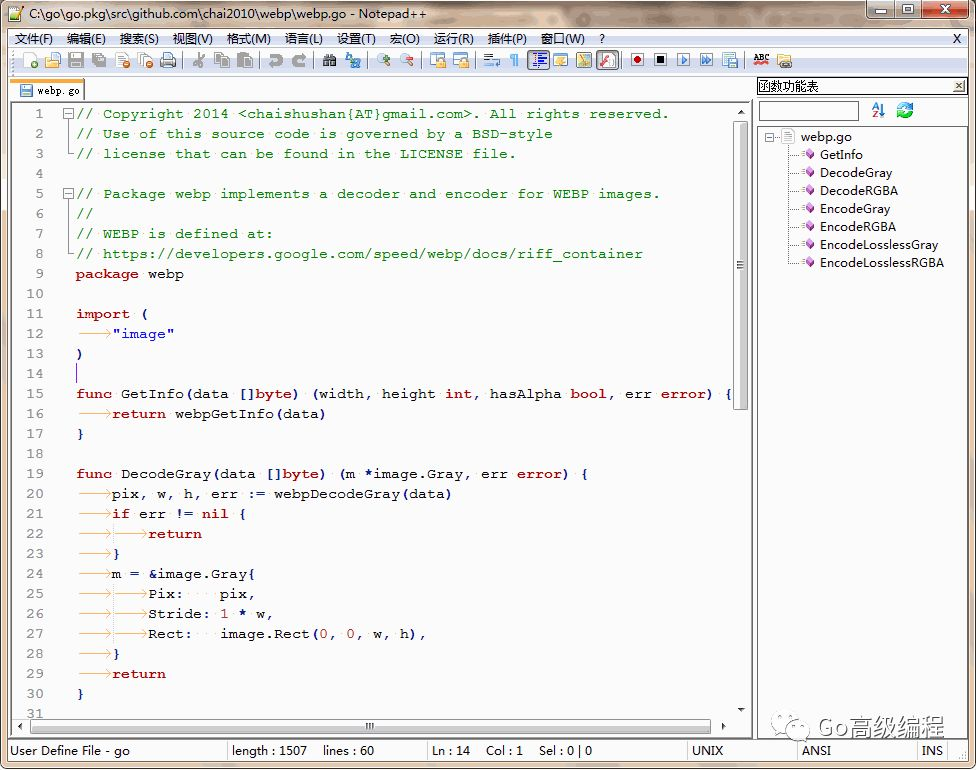
Task: Toggle the indent guide toolbar button
Action: [538, 60]
